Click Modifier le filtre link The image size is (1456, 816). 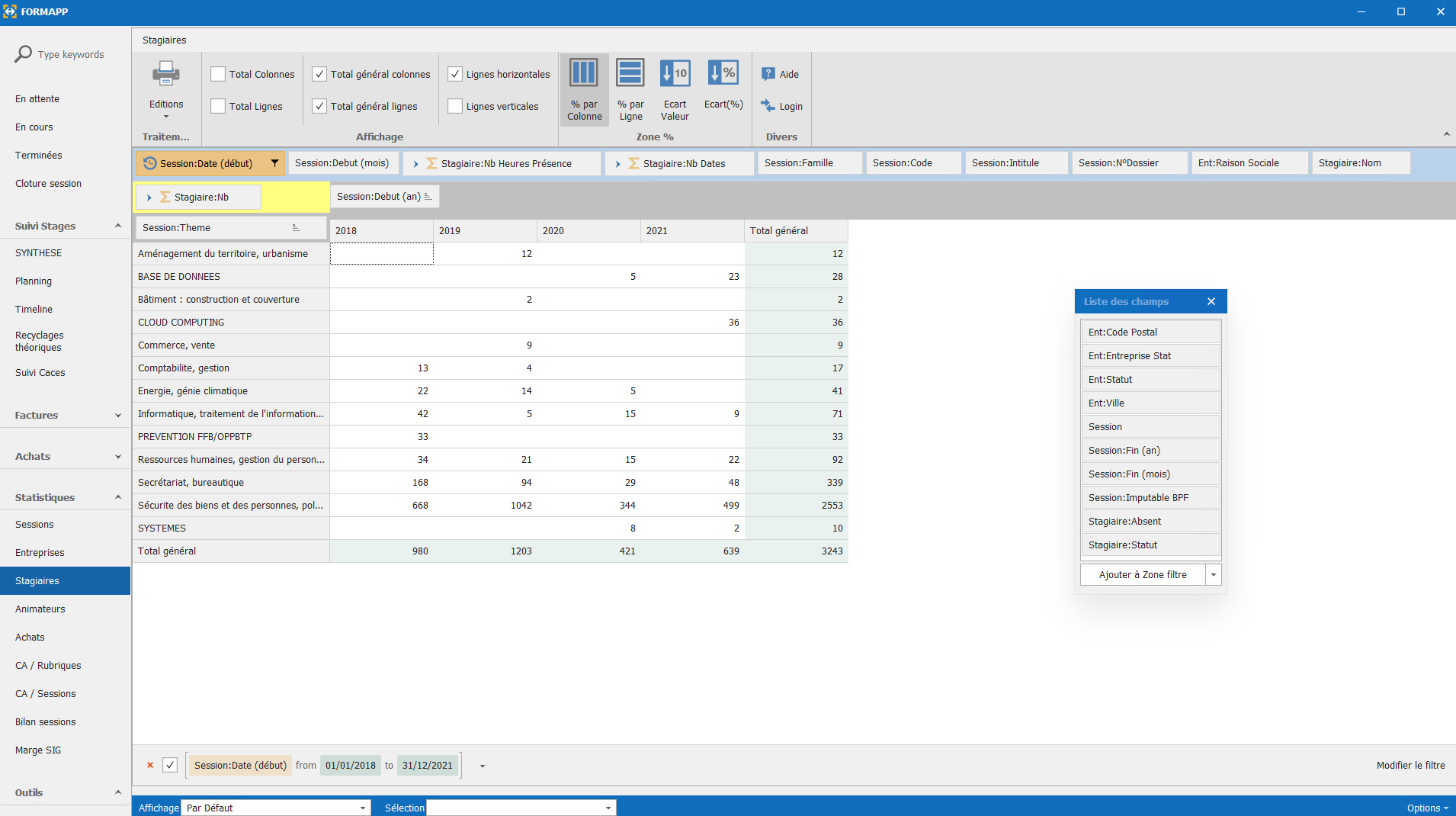pyautogui.click(x=1410, y=765)
